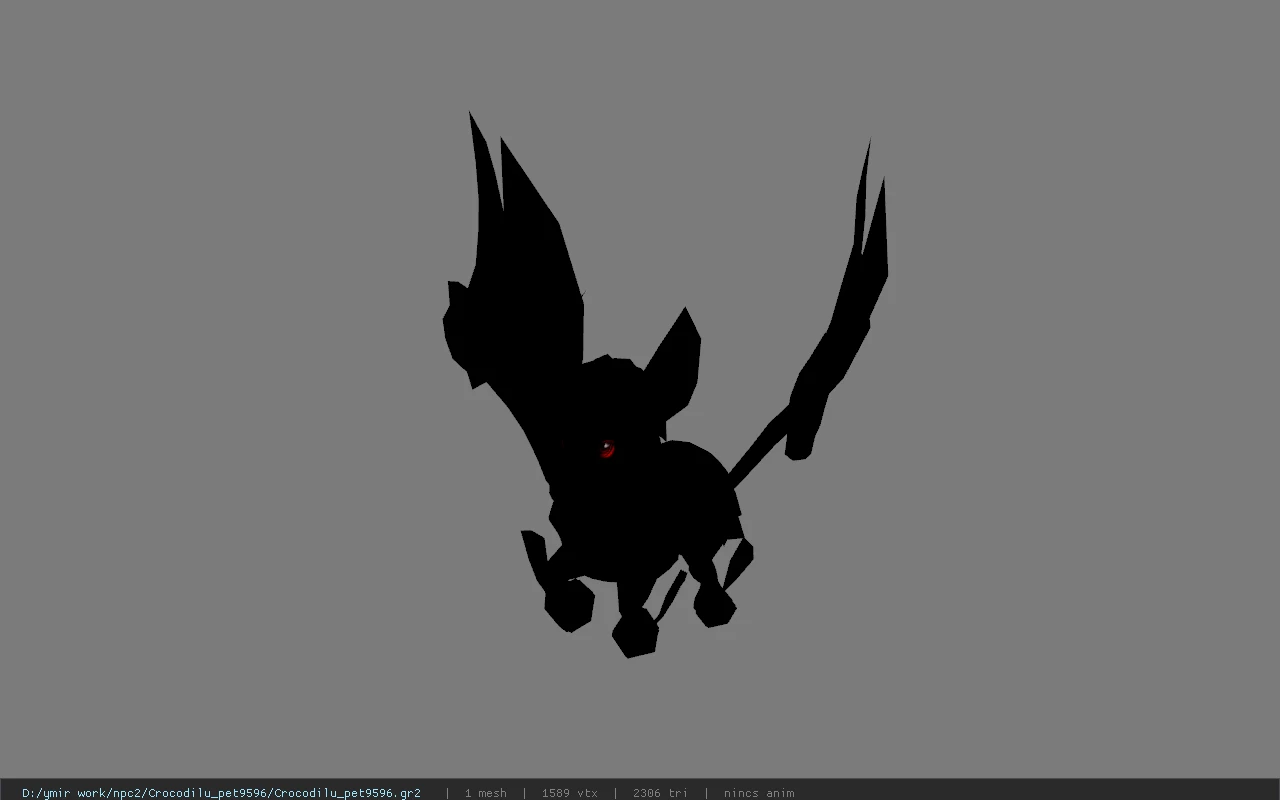Screen dimensions: 1280x800
Task: Click the creature's right rear paw
Action: 714,605
